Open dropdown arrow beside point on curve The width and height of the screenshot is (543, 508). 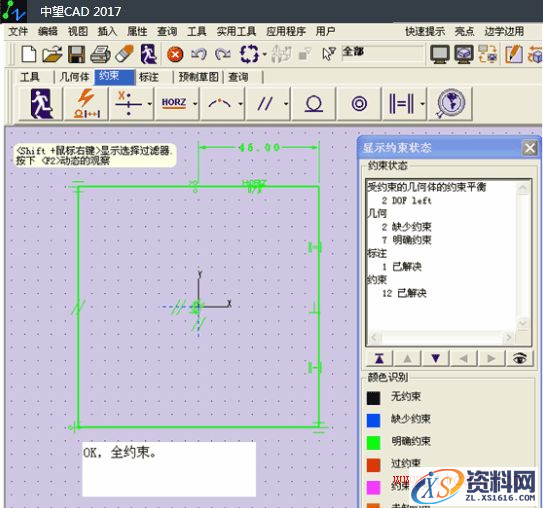240,104
